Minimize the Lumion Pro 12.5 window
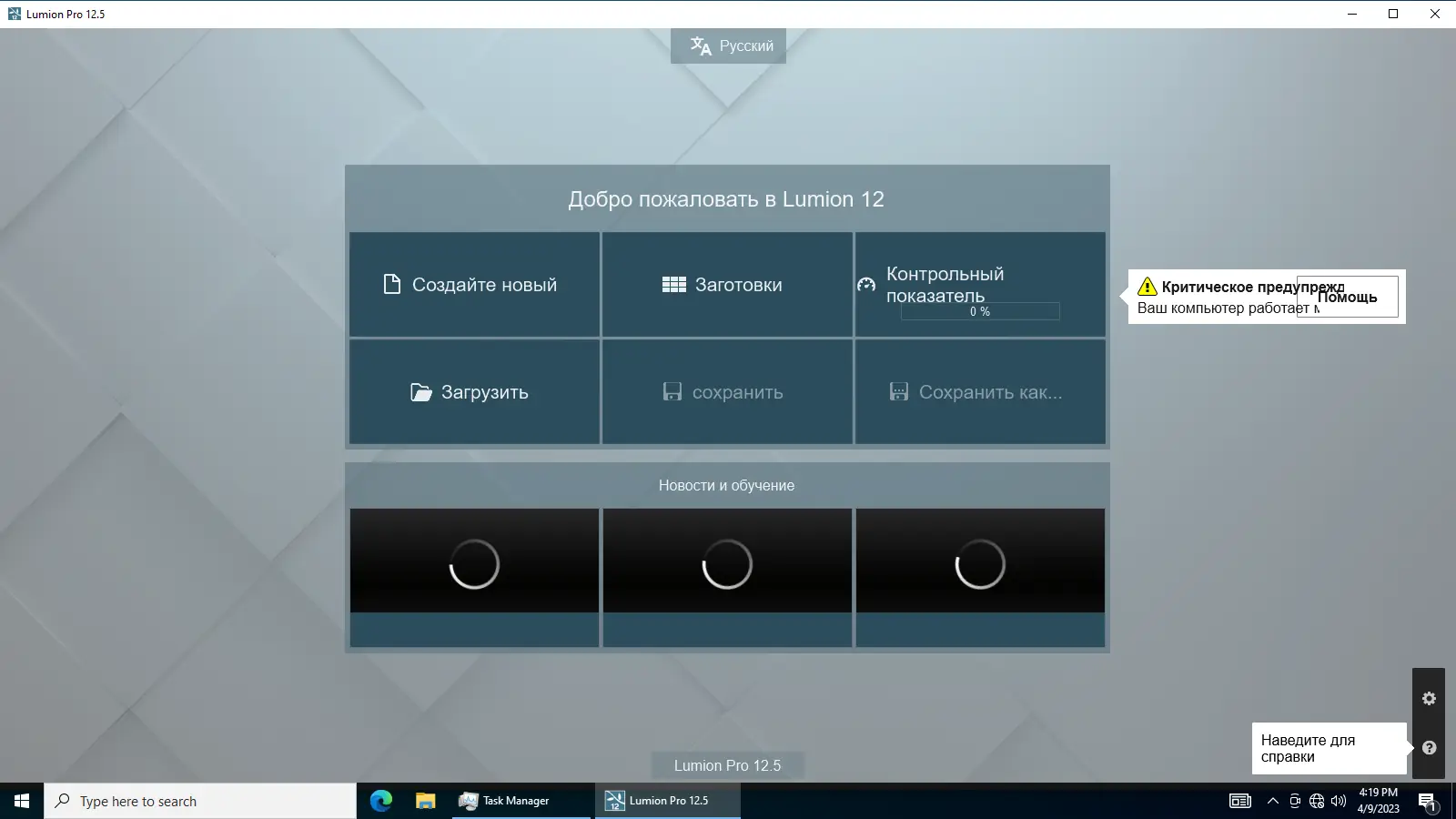This screenshot has width=1456, height=819. tap(1352, 14)
